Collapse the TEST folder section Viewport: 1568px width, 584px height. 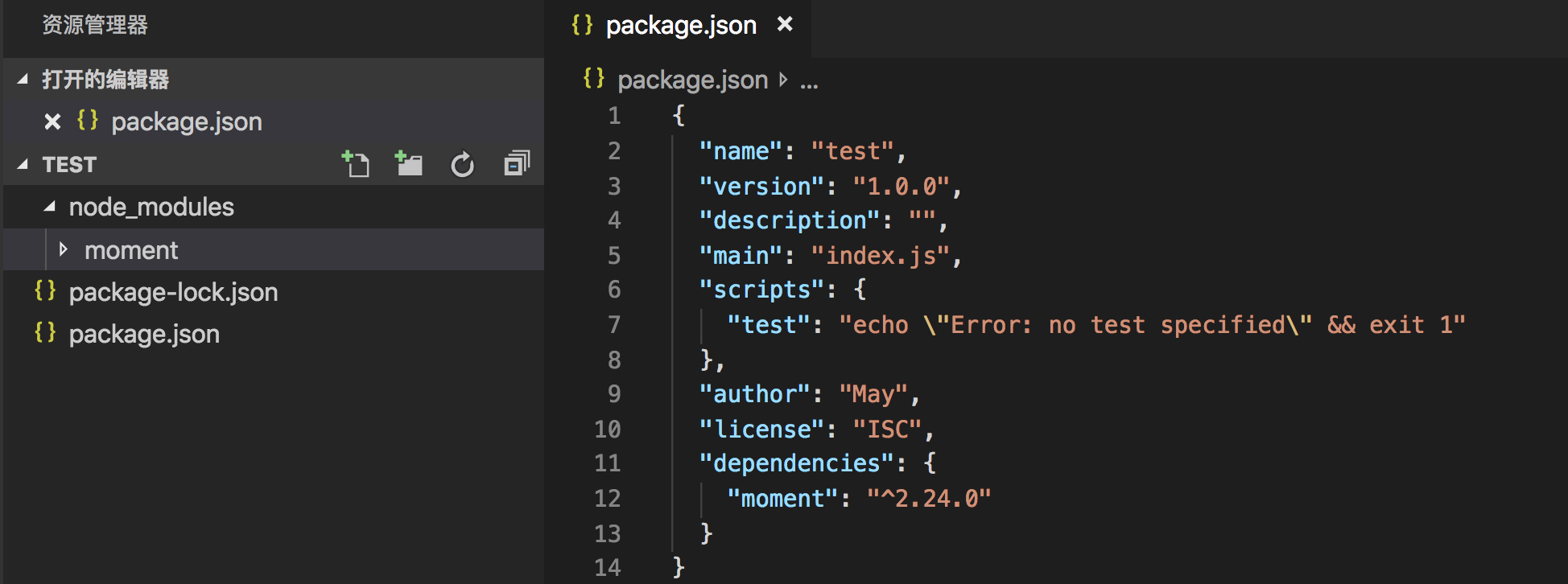tap(23, 164)
